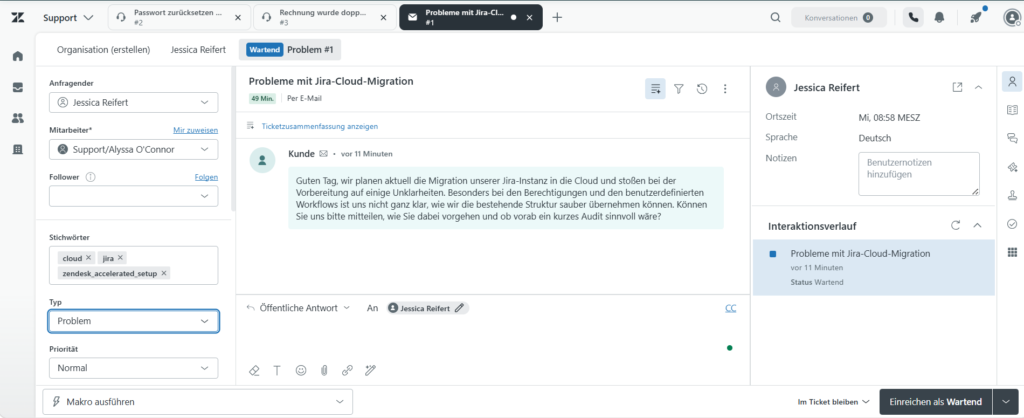The height and width of the screenshot is (418, 1024).
Task: Click the clear formatting eraser icon
Action: [255, 370]
